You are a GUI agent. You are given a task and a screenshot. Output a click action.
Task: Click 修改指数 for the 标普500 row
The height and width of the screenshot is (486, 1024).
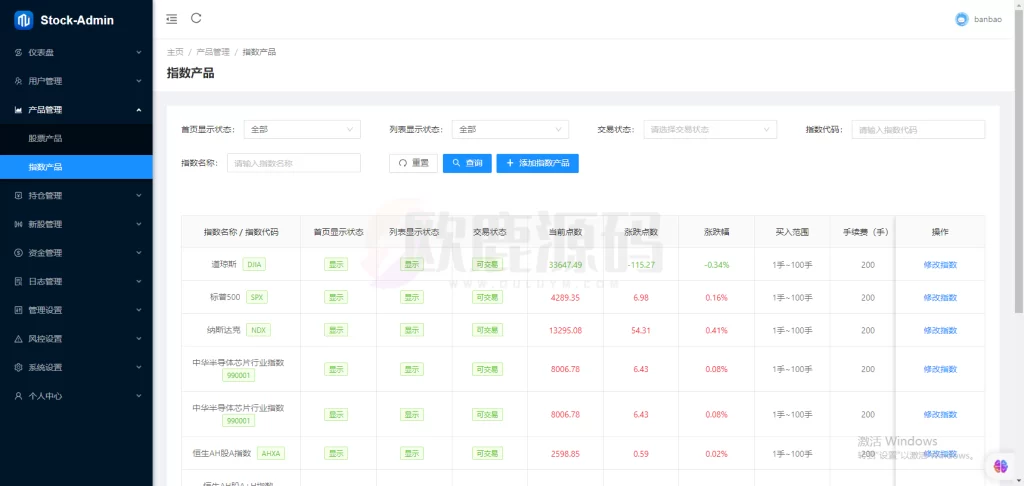940,297
